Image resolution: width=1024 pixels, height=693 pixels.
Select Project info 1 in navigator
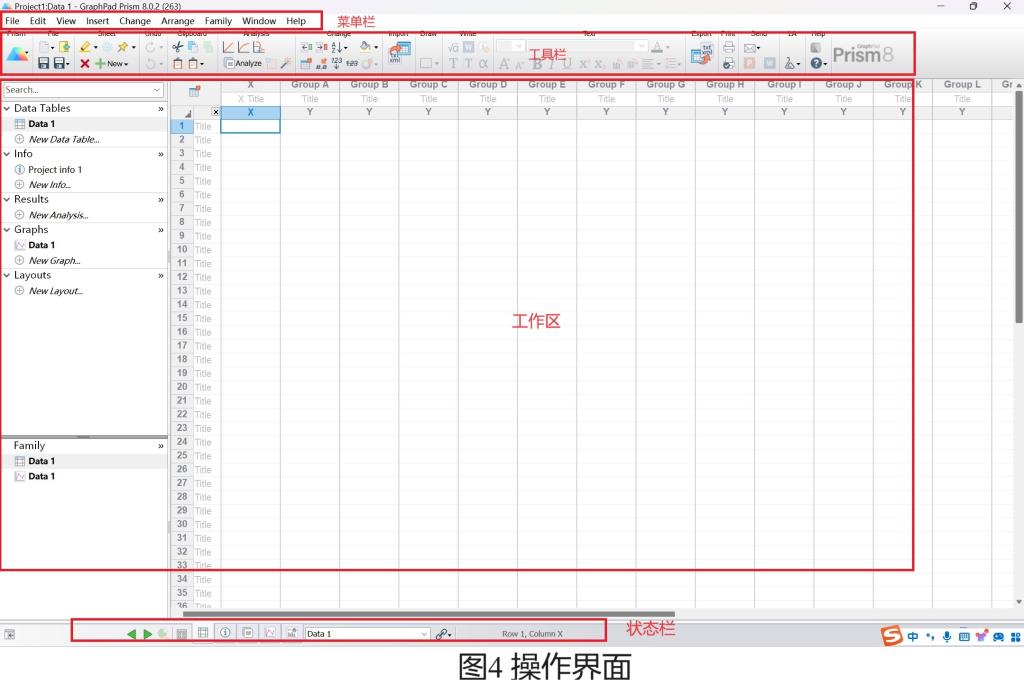point(55,170)
